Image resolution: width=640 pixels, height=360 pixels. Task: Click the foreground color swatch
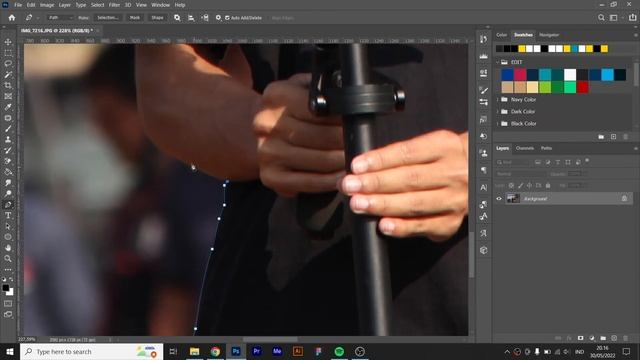pyautogui.click(x=6, y=288)
